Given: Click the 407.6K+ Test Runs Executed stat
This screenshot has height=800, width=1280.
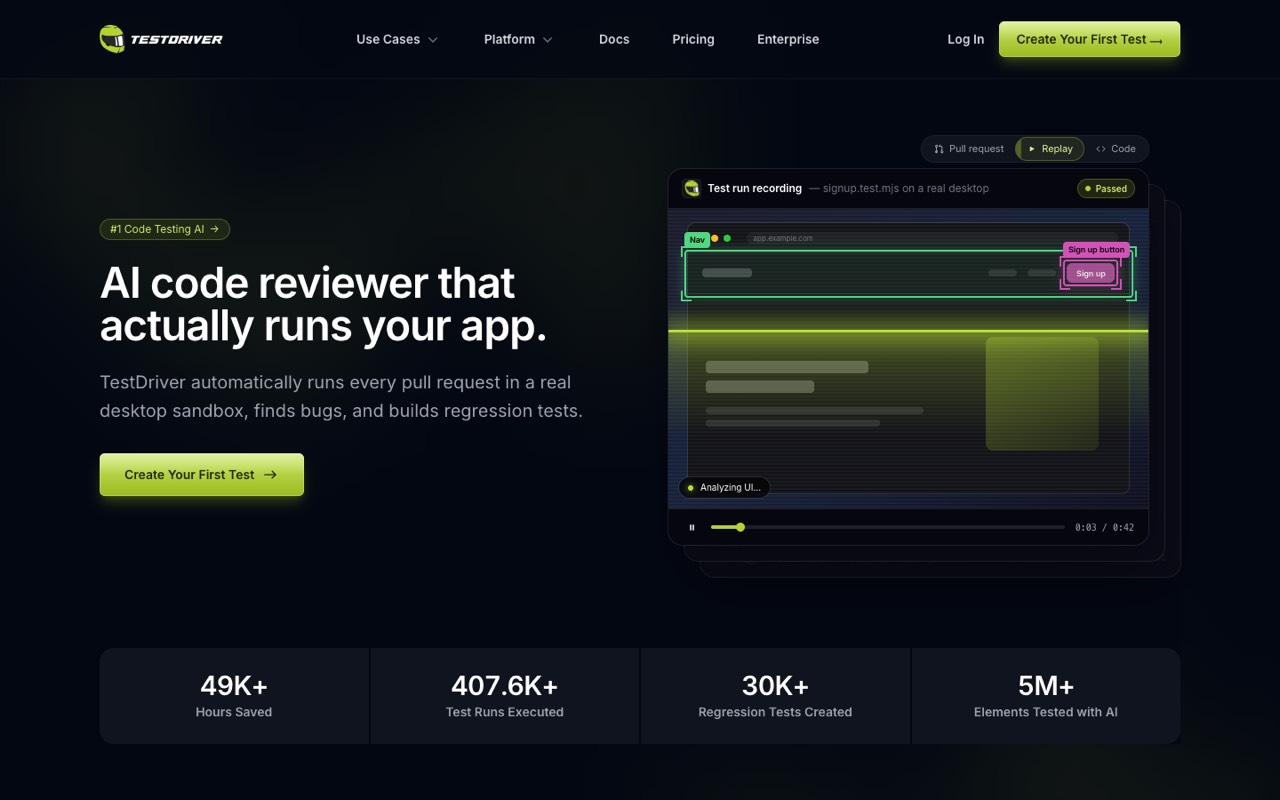Looking at the screenshot, I should pyautogui.click(x=505, y=696).
